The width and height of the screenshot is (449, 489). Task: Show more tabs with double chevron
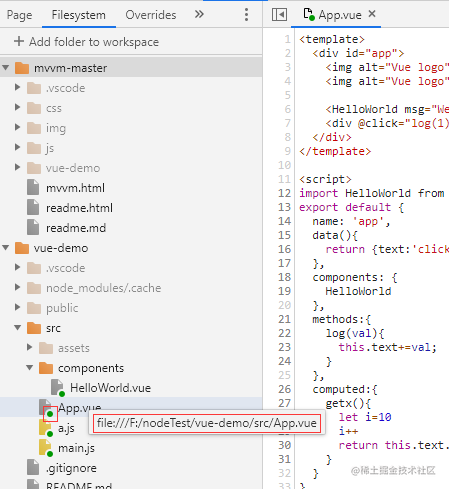[199, 14]
